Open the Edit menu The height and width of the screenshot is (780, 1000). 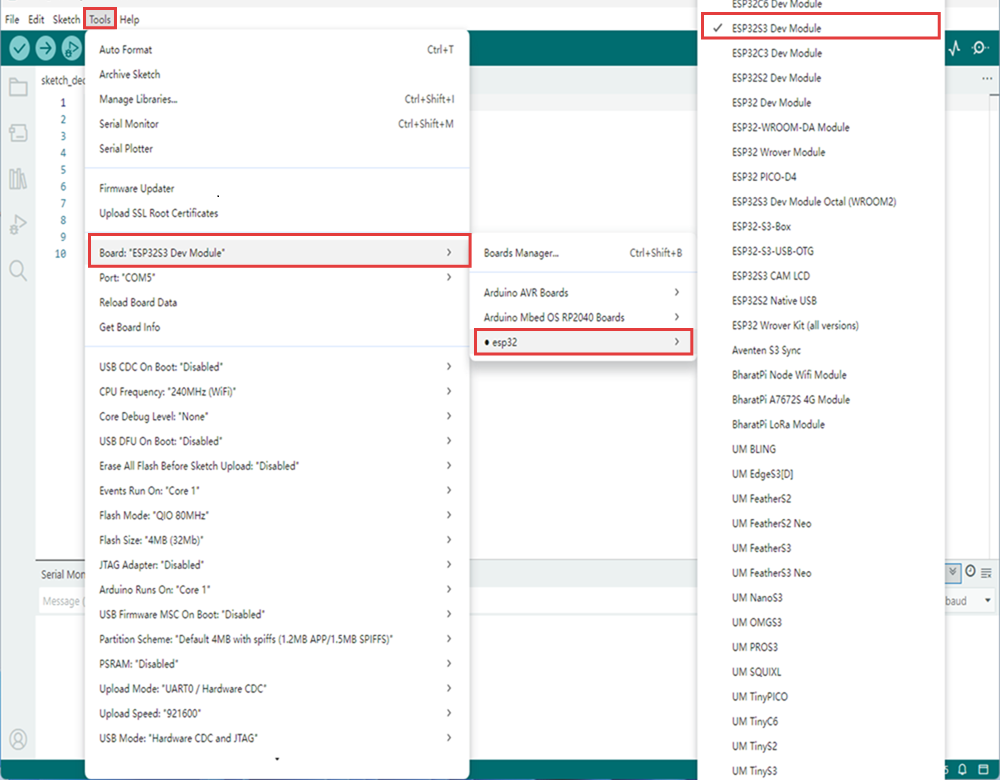[x=36, y=19]
